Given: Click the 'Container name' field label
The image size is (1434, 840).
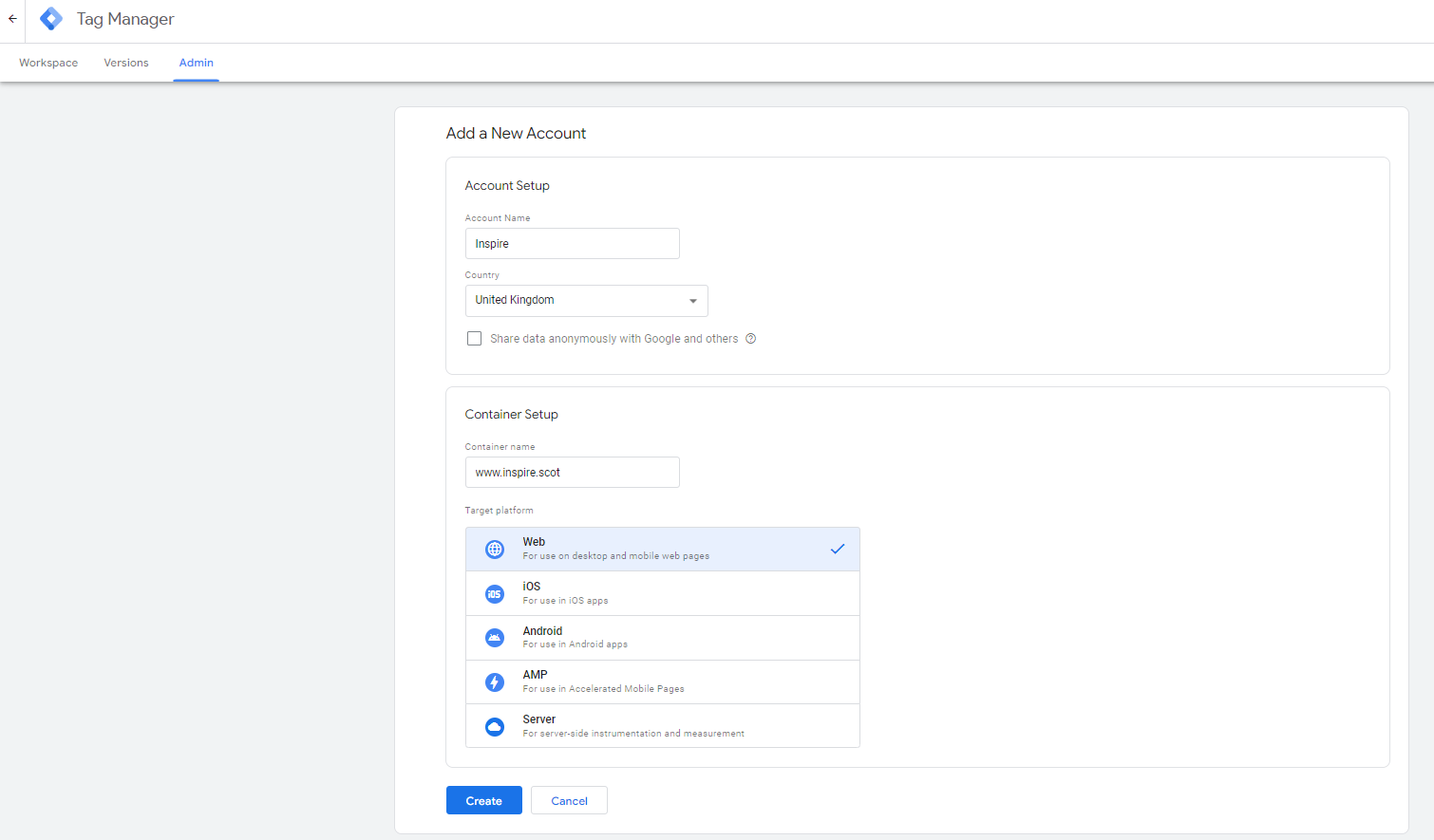Looking at the screenshot, I should pos(500,447).
